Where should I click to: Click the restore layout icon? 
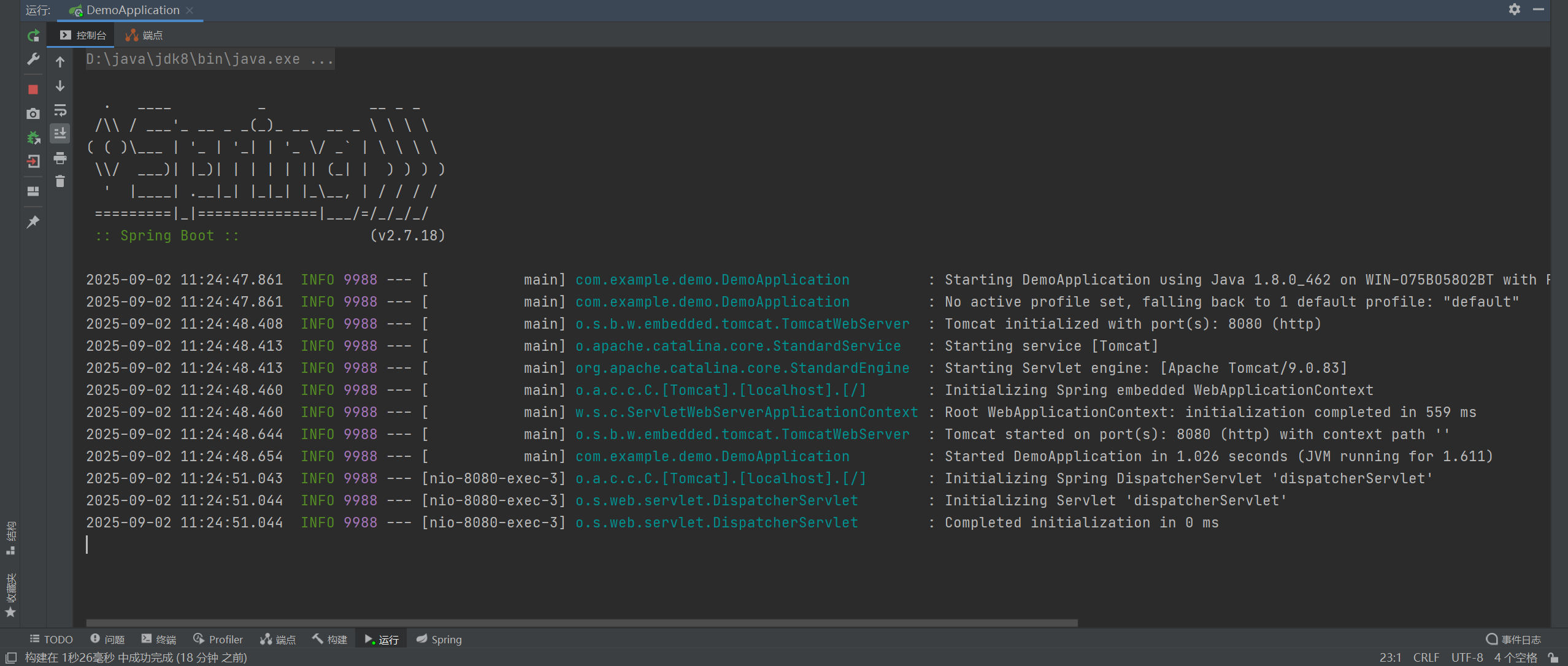coord(33,191)
